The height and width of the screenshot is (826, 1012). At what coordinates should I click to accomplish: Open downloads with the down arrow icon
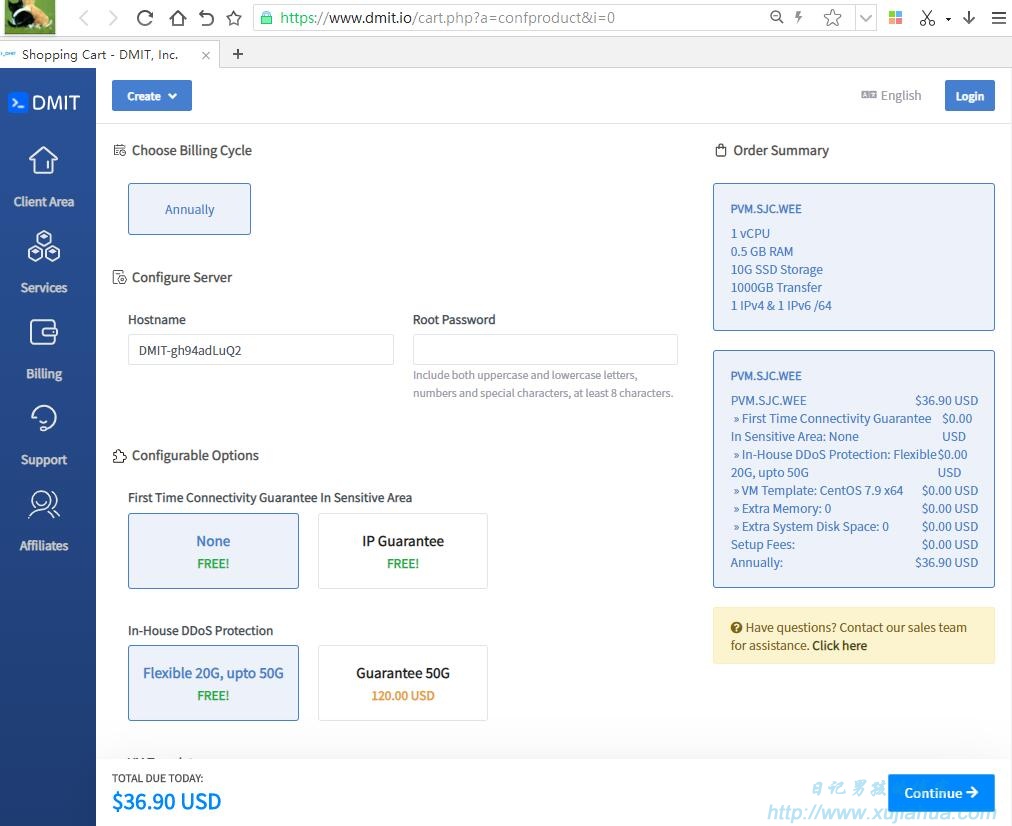pyautogui.click(x=969, y=17)
